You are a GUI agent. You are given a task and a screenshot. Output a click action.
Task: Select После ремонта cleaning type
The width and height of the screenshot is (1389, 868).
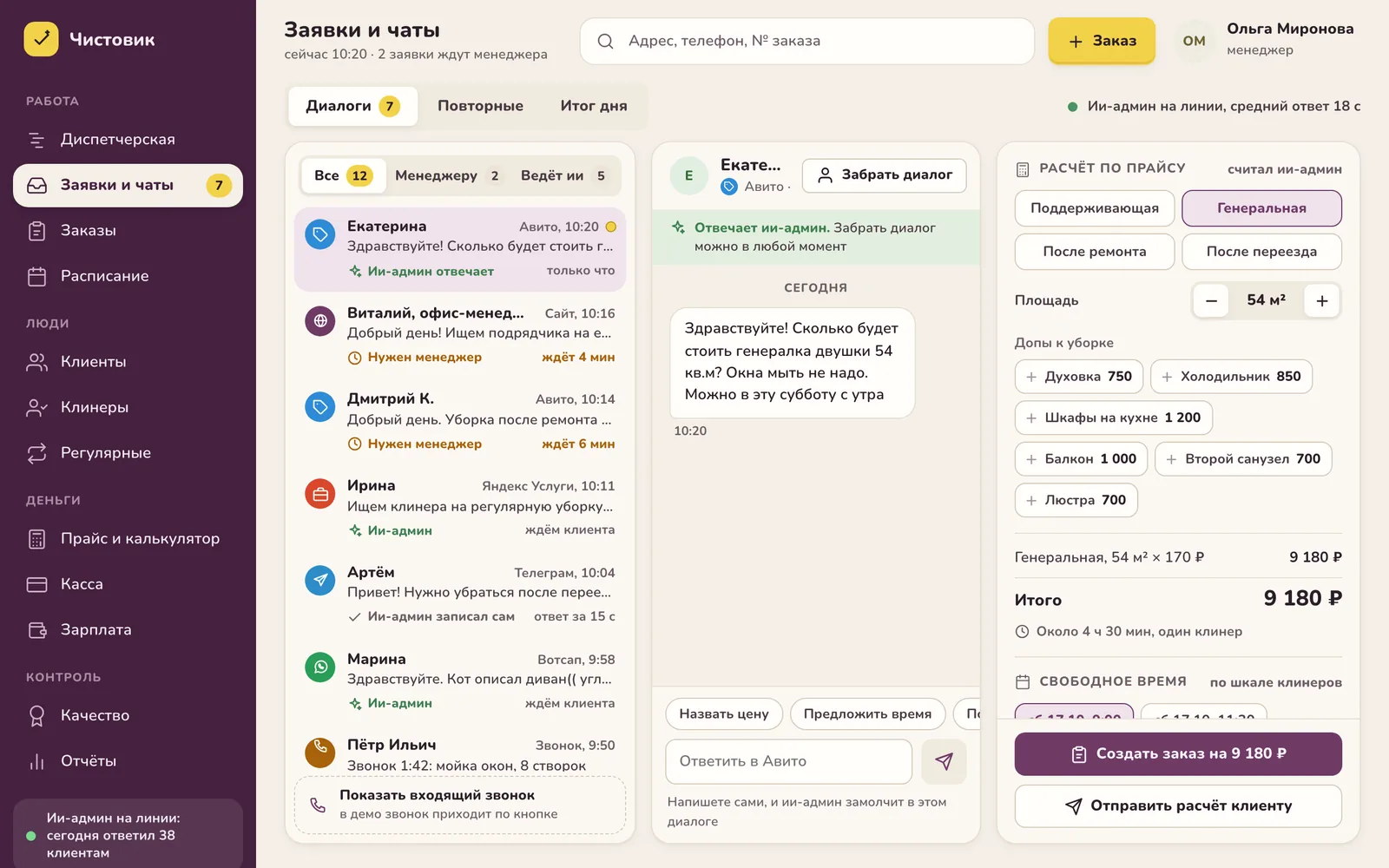[x=1095, y=252]
